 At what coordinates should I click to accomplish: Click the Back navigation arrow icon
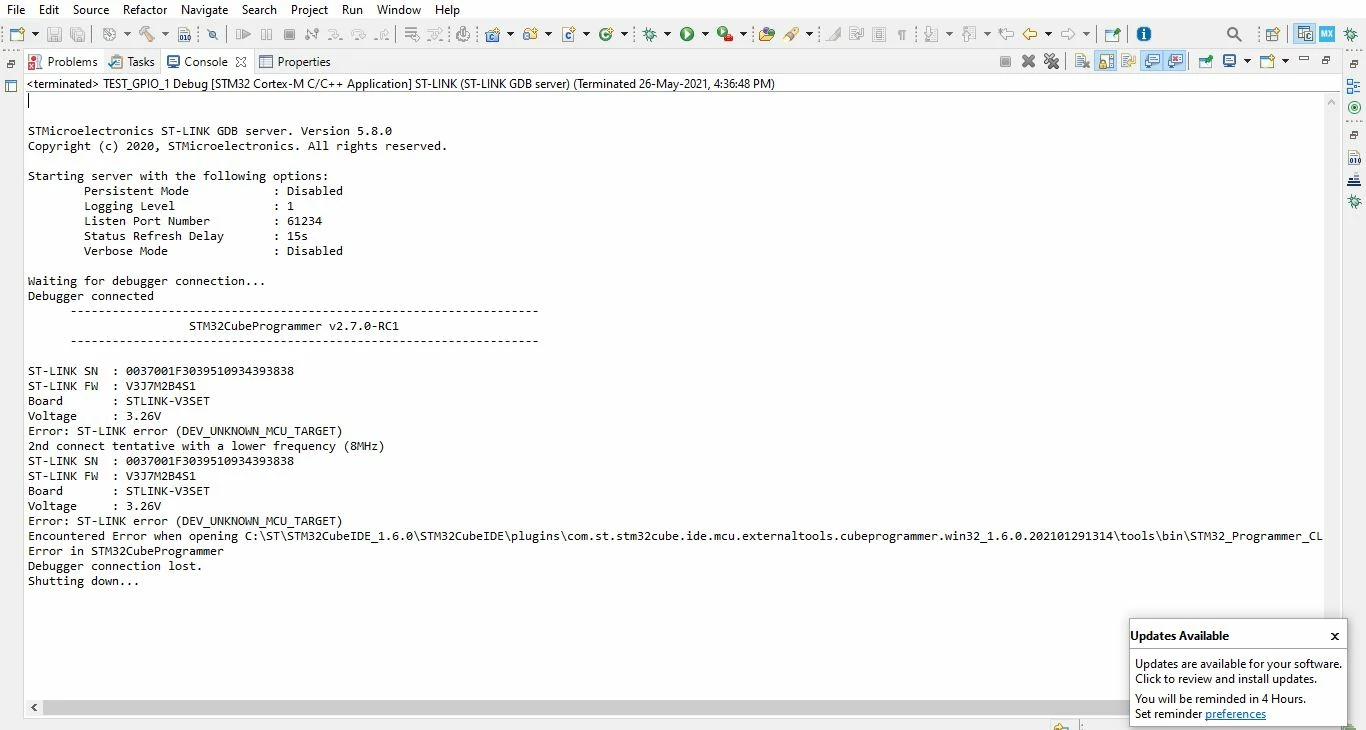1030,34
